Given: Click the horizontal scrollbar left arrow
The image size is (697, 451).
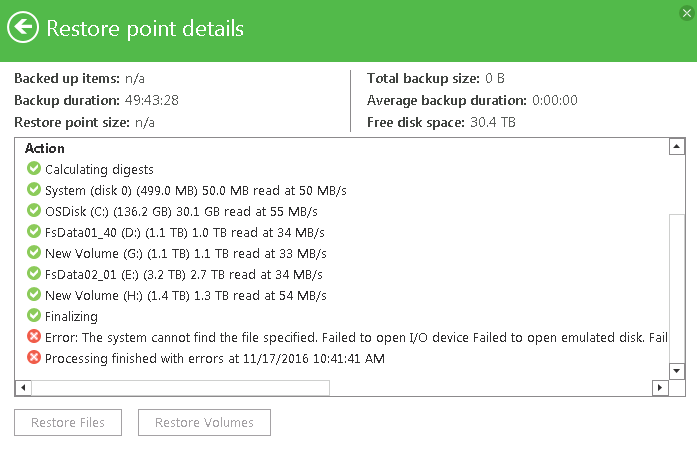Looking at the screenshot, I should point(23,387).
